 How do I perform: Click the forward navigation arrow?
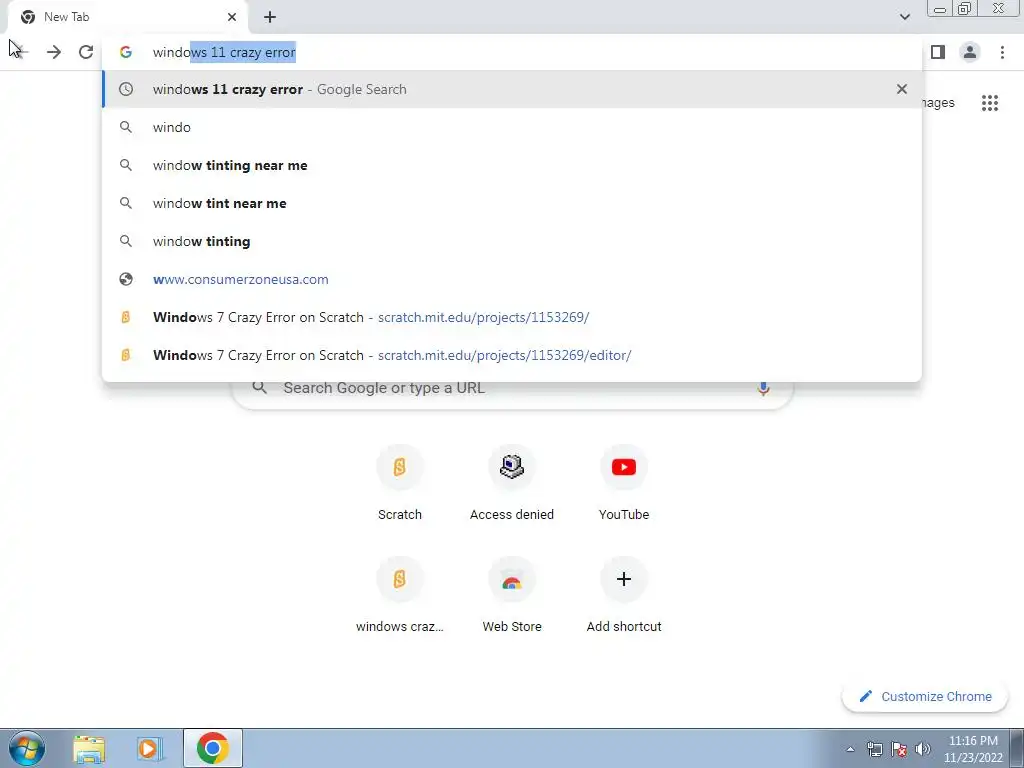[54, 52]
